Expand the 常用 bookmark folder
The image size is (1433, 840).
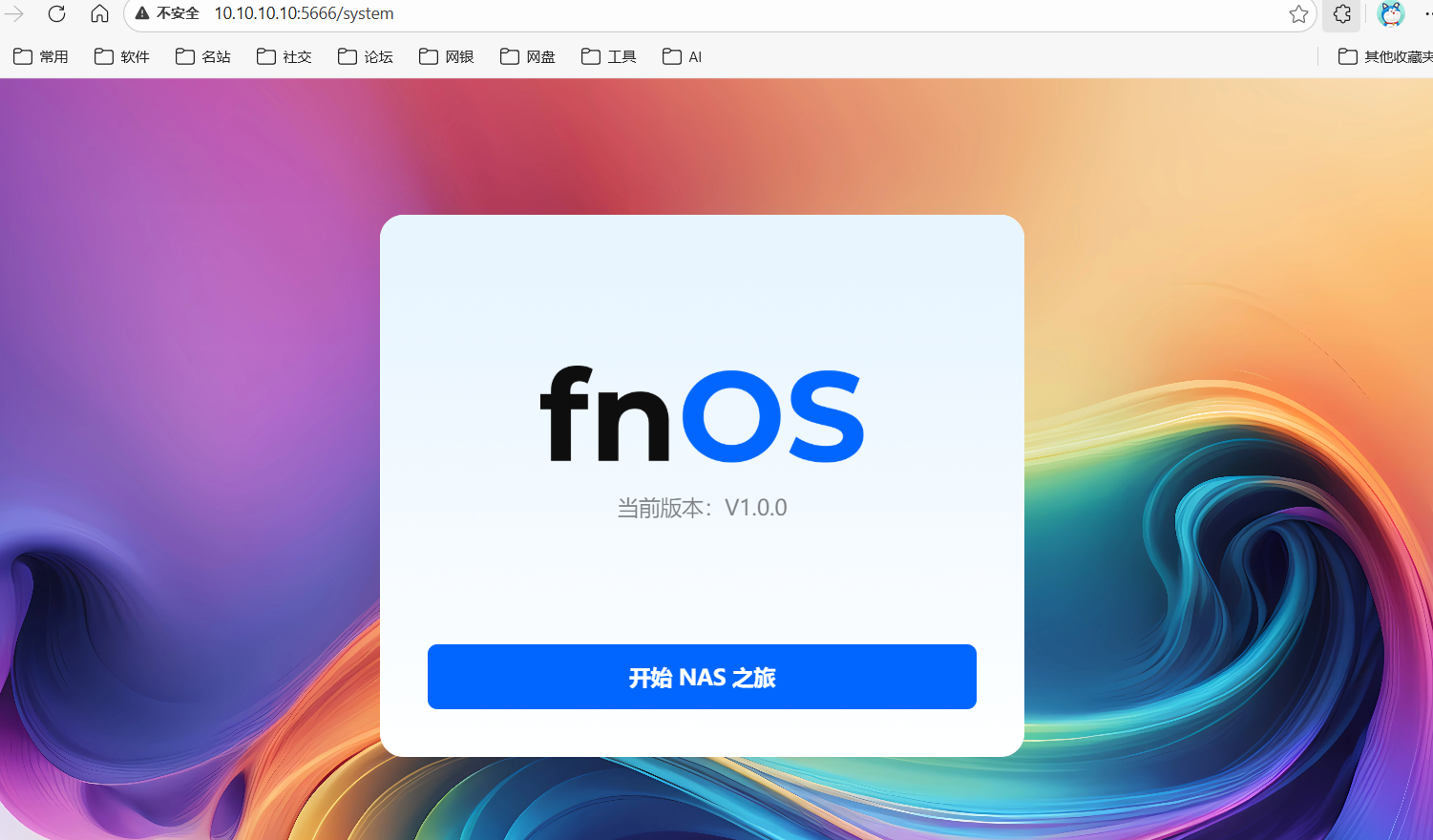tap(41, 56)
